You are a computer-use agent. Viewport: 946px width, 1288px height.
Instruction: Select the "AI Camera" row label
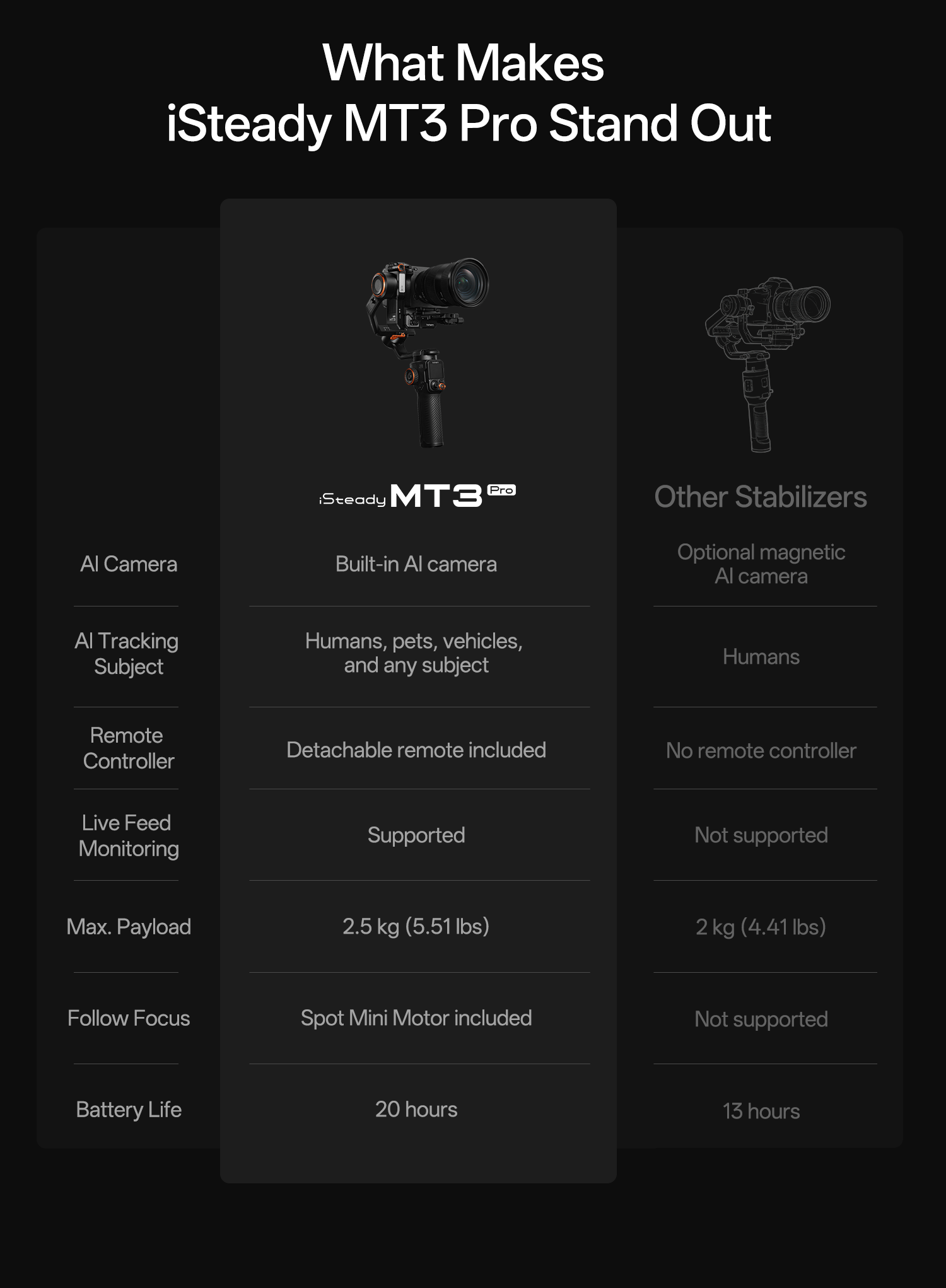click(x=129, y=564)
